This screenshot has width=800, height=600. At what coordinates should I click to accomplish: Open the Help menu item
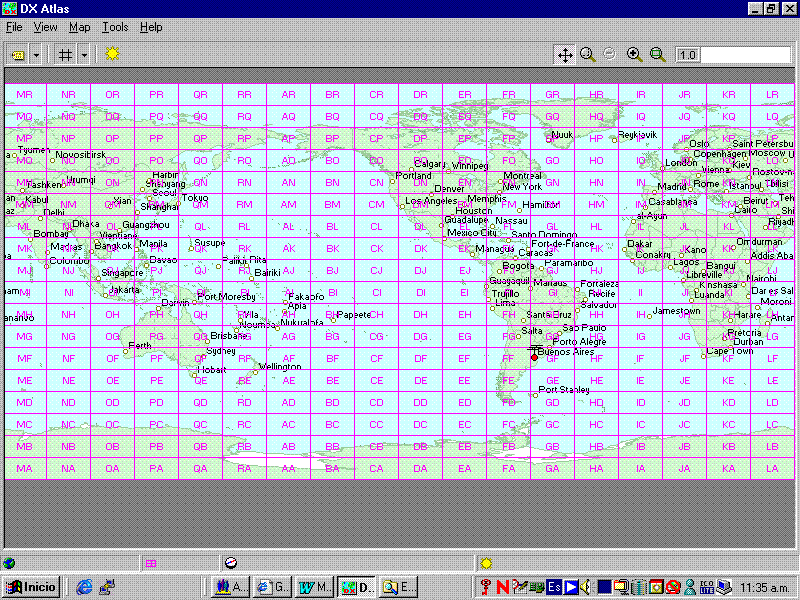(x=151, y=27)
